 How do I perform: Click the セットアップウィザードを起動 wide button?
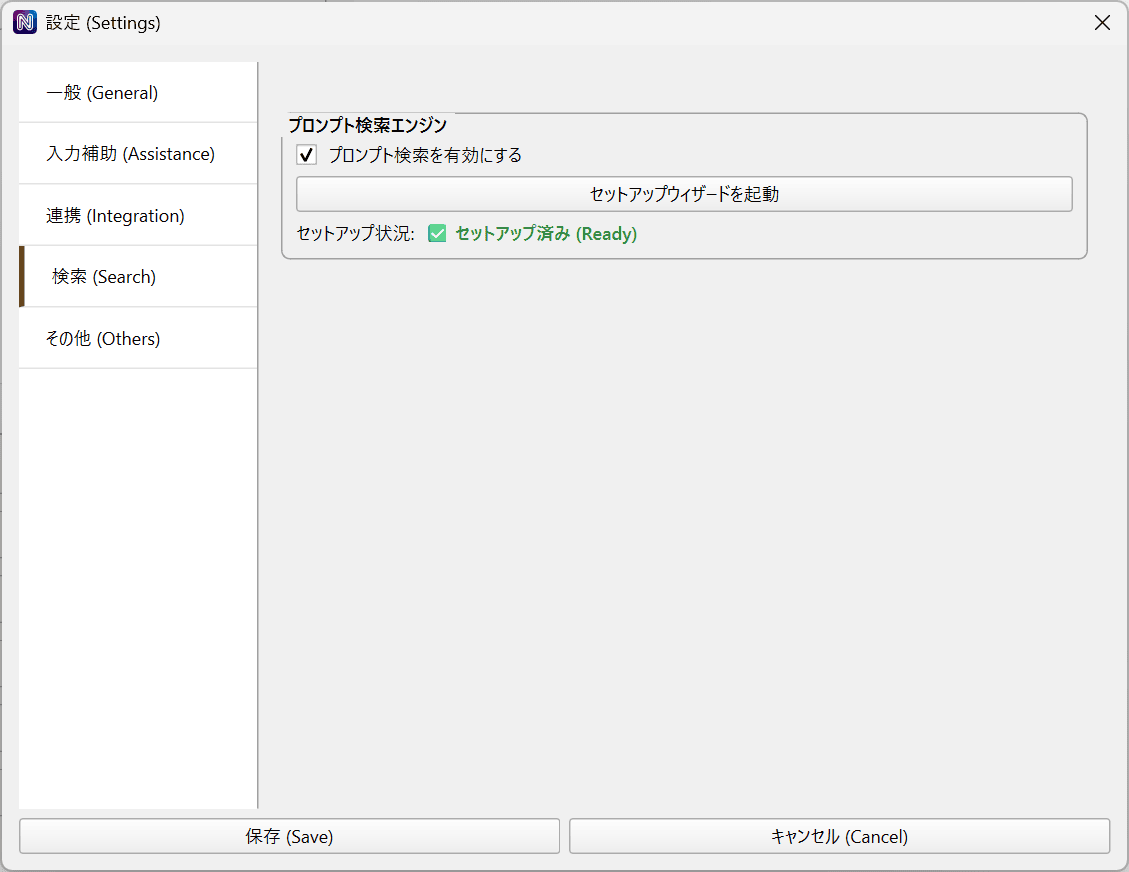[x=683, y=193]
